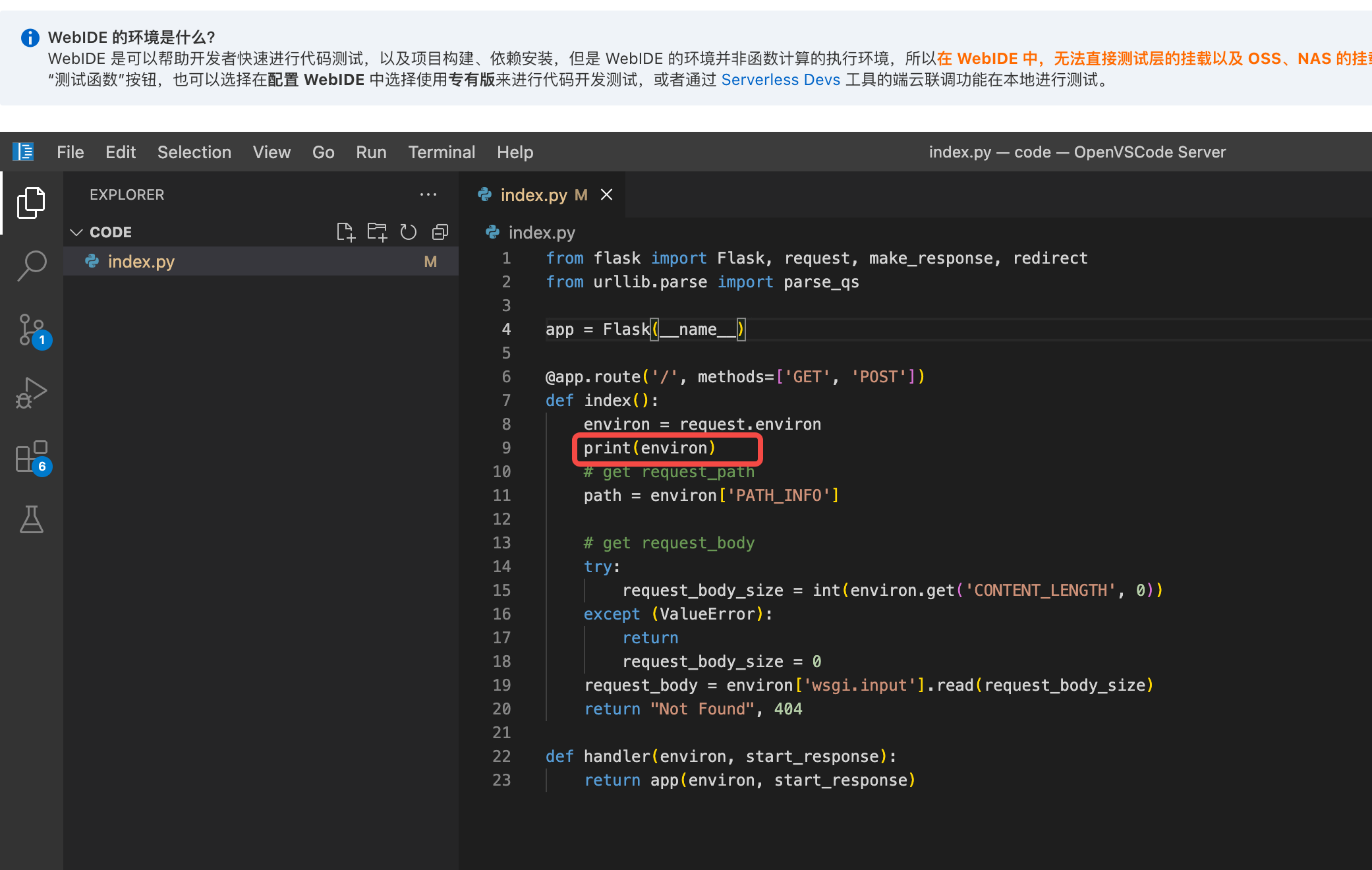1372x870 pixels.
Task: Click the "path = environ['PATH_INFO']" line
Action: click(x=712, y=495)
